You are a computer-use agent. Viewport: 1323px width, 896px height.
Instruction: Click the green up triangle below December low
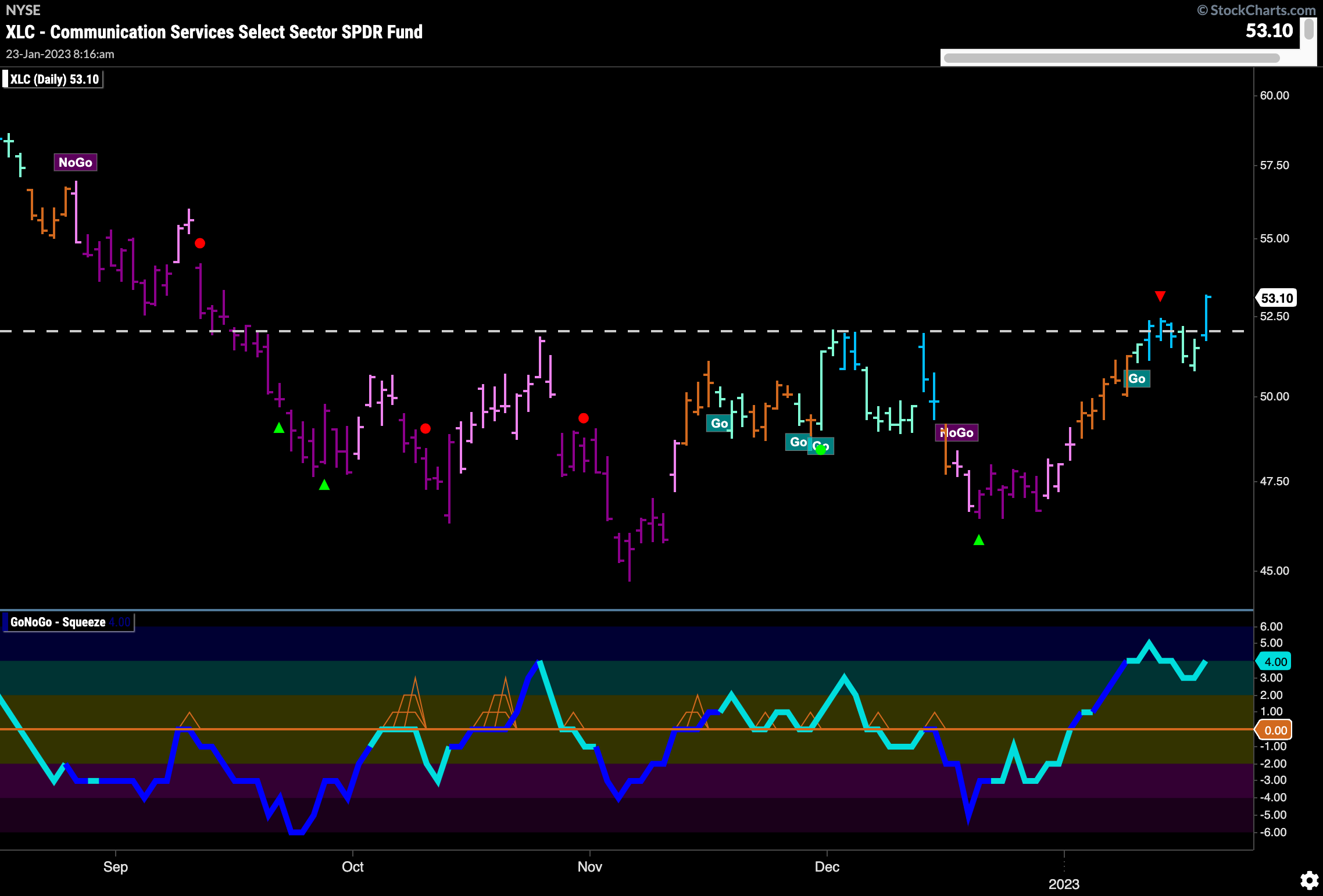(979, 540)
